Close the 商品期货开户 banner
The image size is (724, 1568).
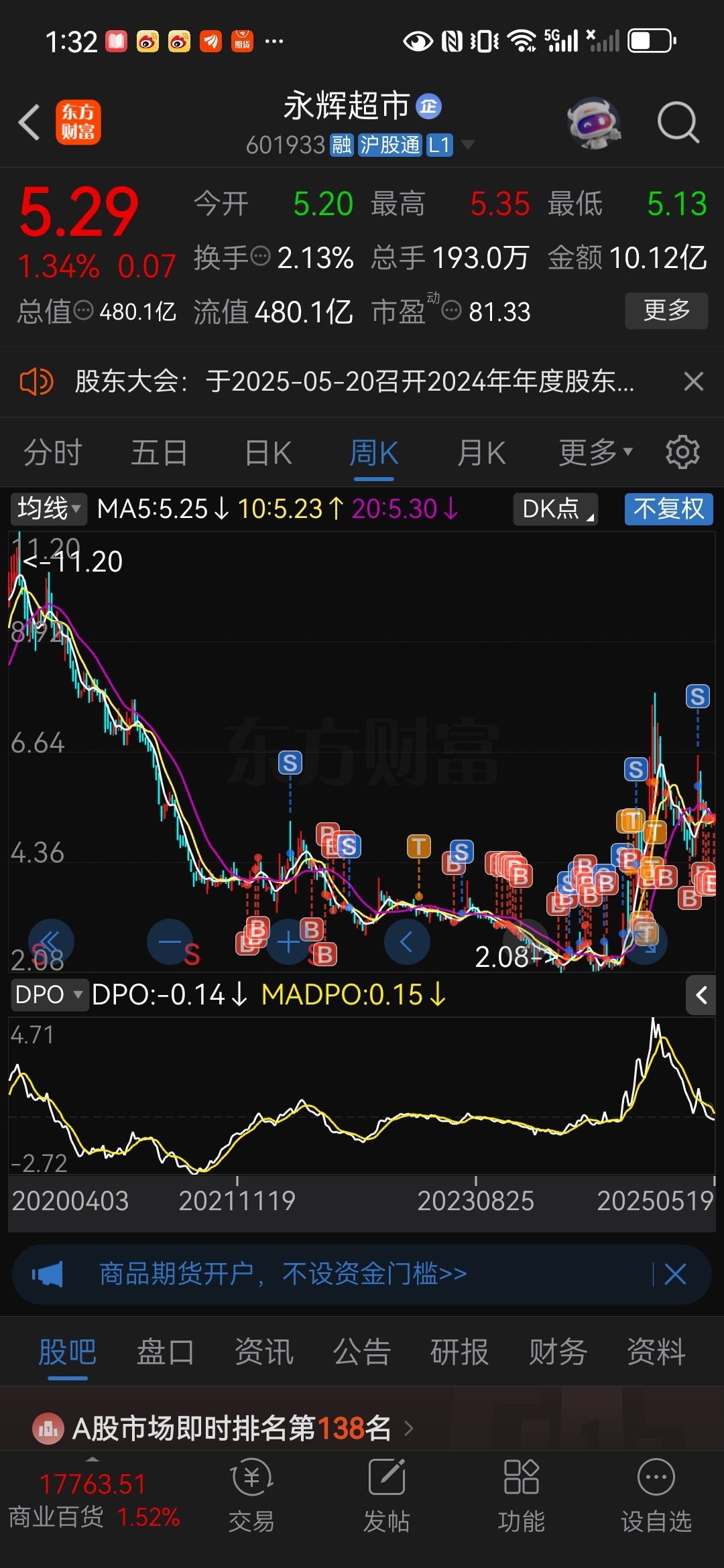click(675, 1274)
